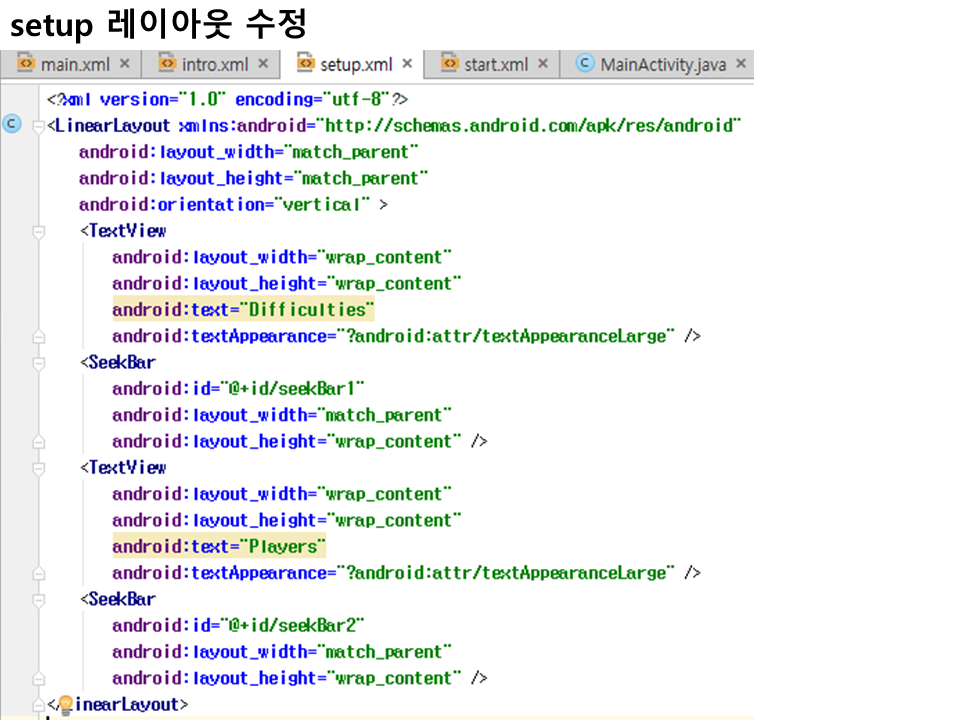Place cursor on highlighted Players text attribute
Image resolution: width=960 pixels, height=720 pixels.
click(x=219, y=547)
